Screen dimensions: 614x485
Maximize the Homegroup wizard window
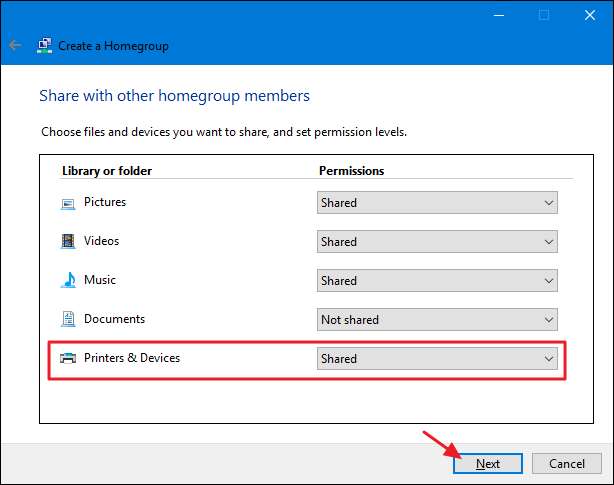click(x=544, y=15)
